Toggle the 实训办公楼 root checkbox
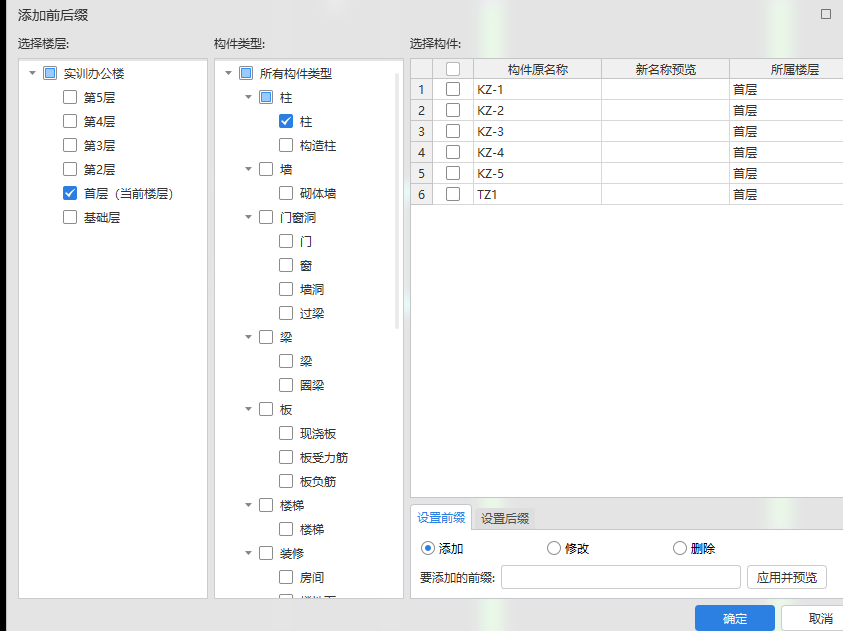843x631 pixels. click(50, 73)
